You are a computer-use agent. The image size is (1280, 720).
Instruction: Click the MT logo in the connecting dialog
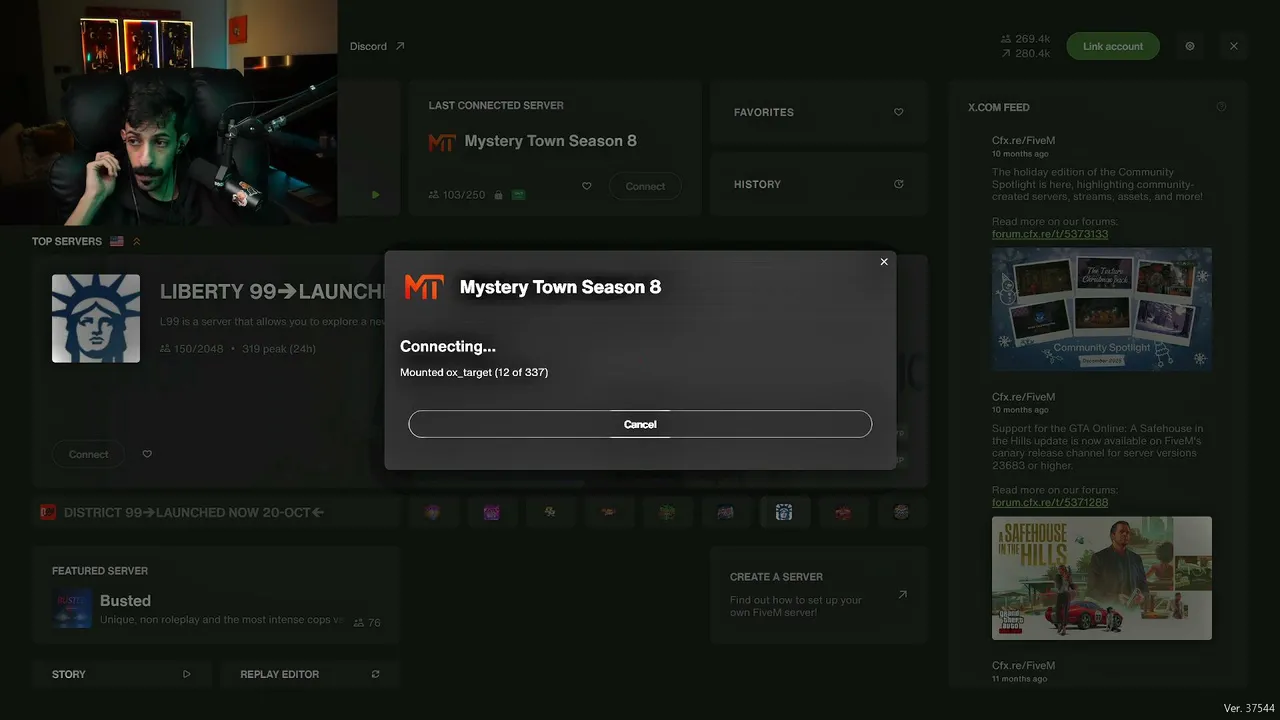[424, 287]
